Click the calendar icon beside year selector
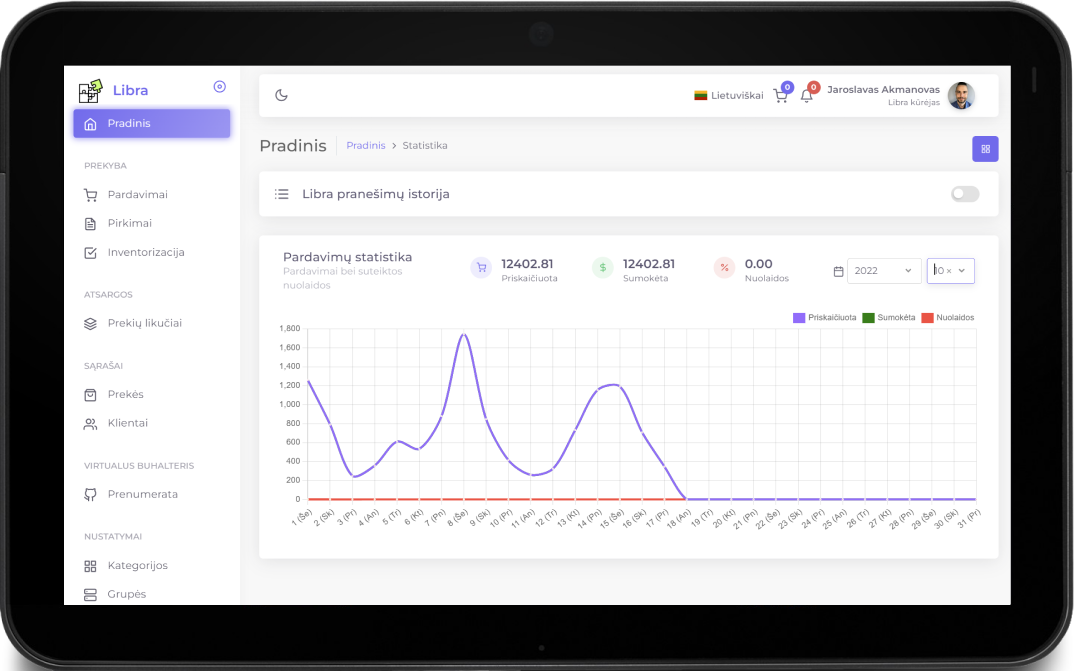 click(838, 271)
